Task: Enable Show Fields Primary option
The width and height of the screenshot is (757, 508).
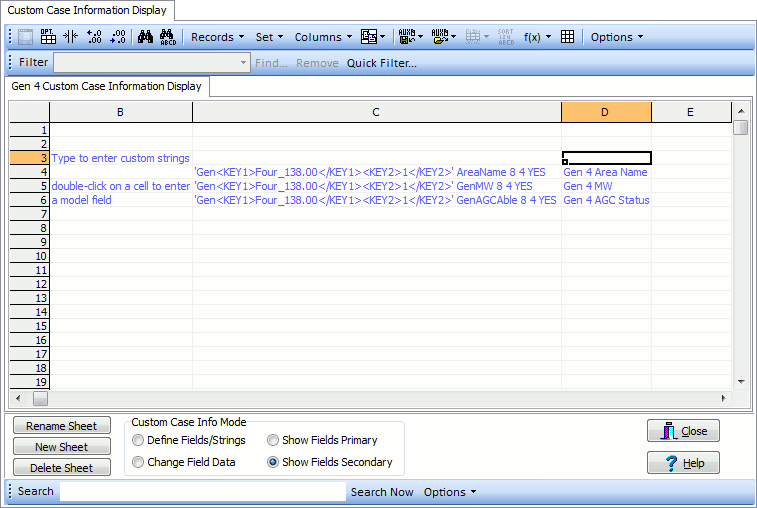Action: point(273,440)
